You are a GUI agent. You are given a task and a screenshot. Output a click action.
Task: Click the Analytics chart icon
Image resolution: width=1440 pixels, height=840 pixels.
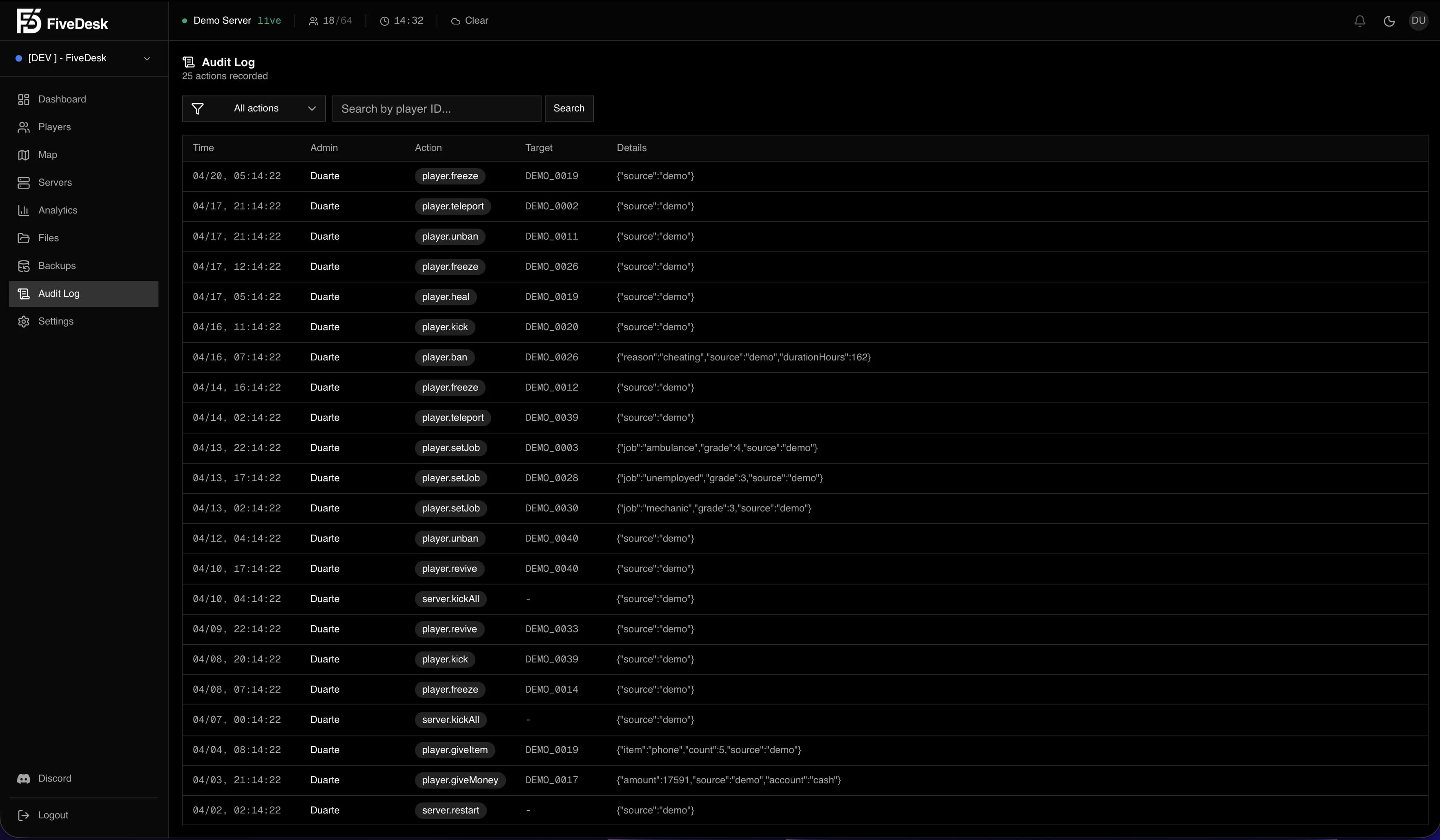coord(23,210)
